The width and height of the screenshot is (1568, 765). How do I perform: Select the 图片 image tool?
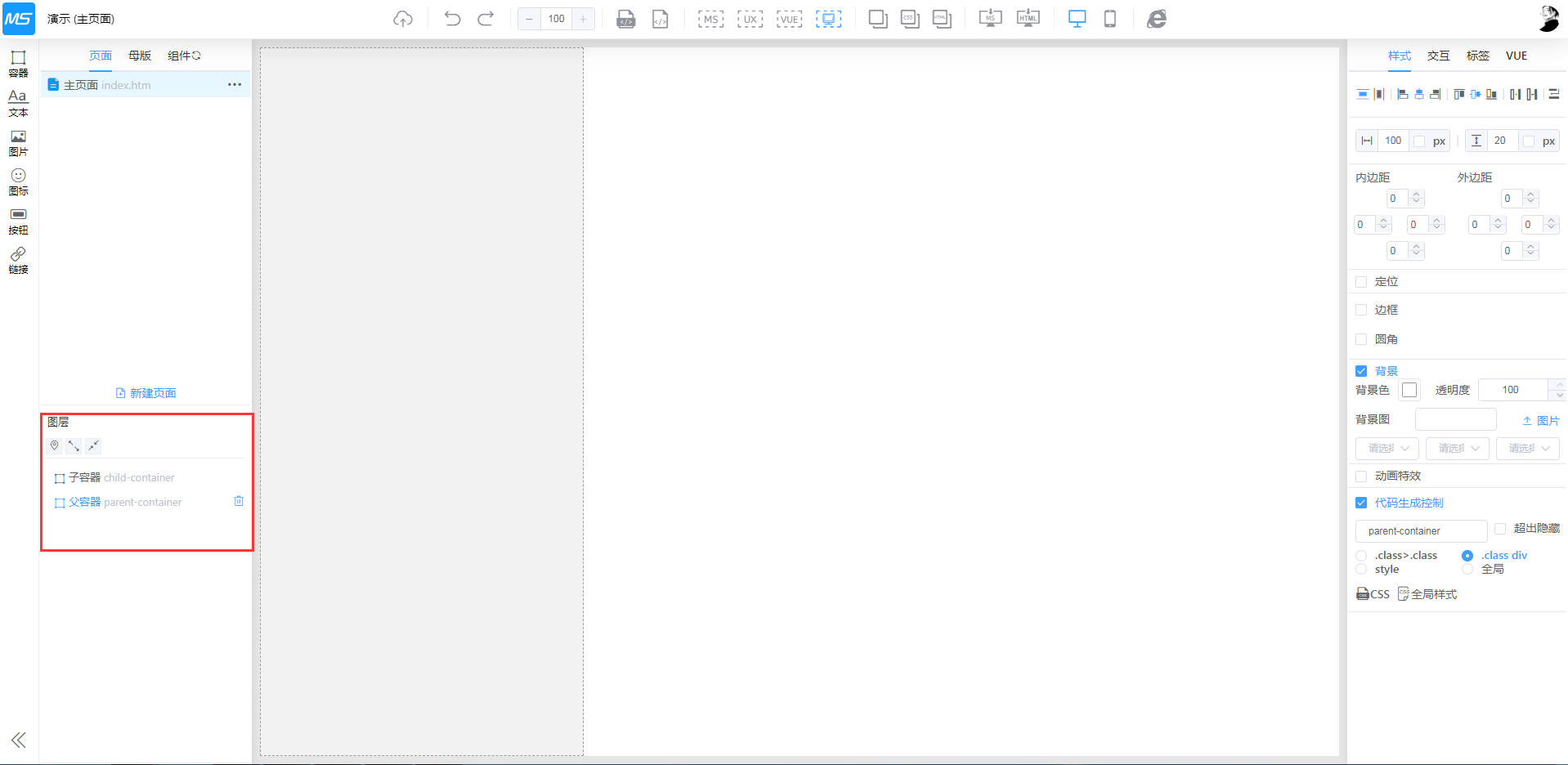click(x=18, y=142)
